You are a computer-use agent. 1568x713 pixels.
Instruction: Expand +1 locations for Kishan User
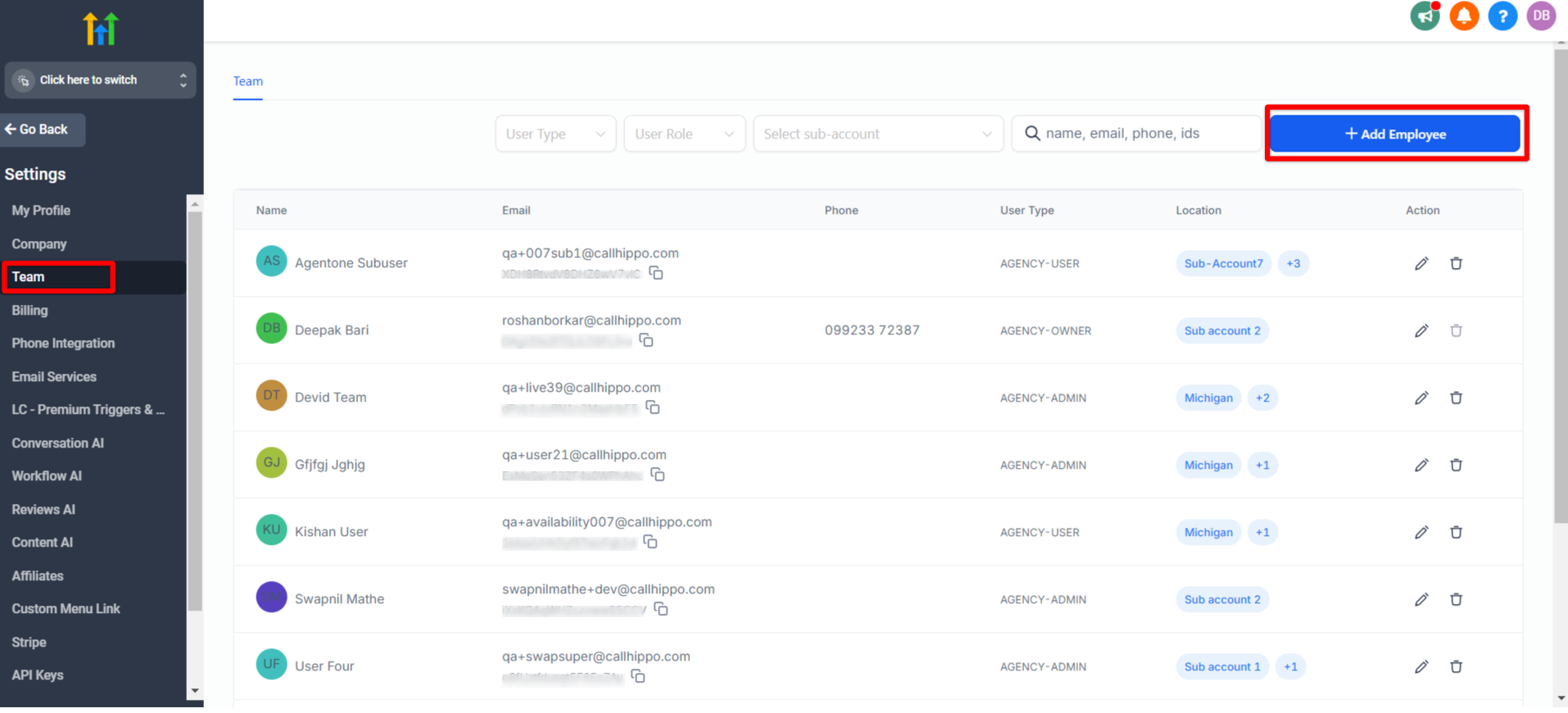[x=1262, y=532]
